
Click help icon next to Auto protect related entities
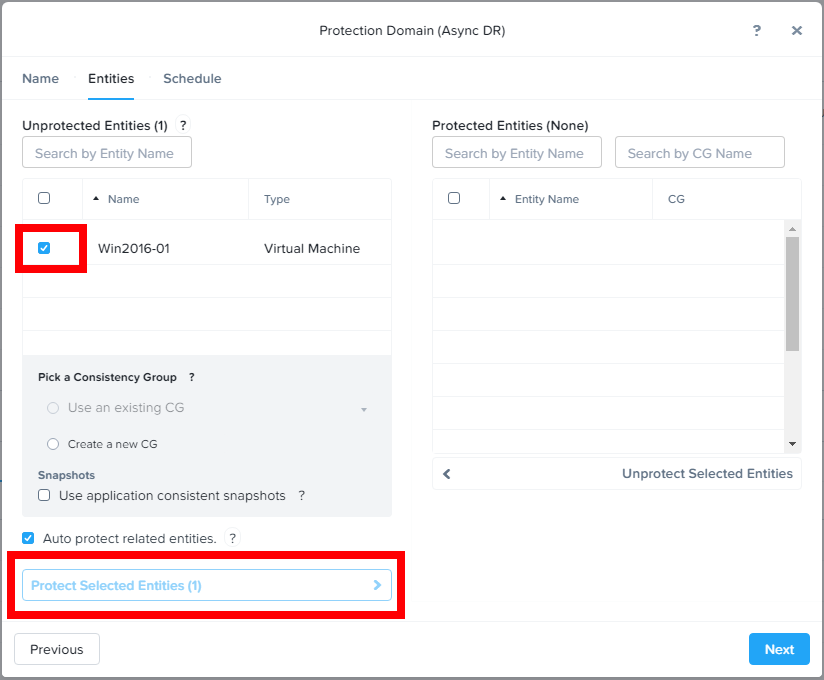pyautogui.click(x=233, y=538)
